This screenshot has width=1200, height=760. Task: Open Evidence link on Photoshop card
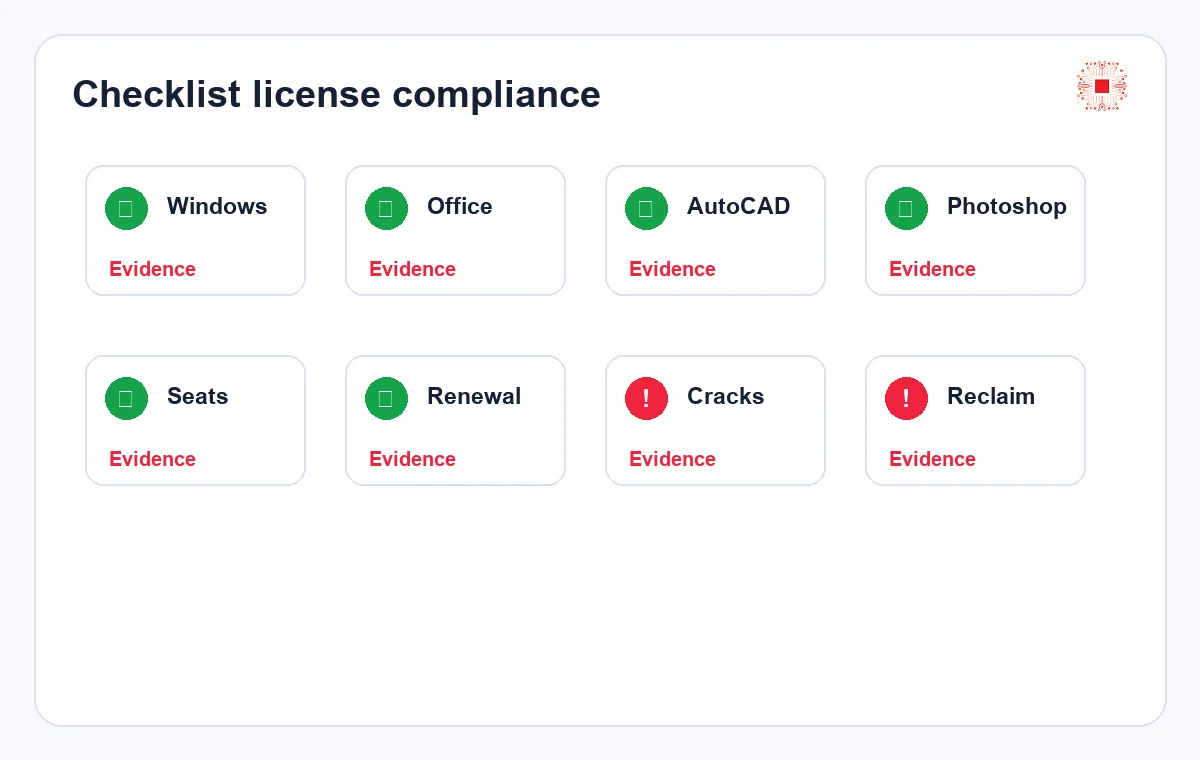click(x=932, y=269)
